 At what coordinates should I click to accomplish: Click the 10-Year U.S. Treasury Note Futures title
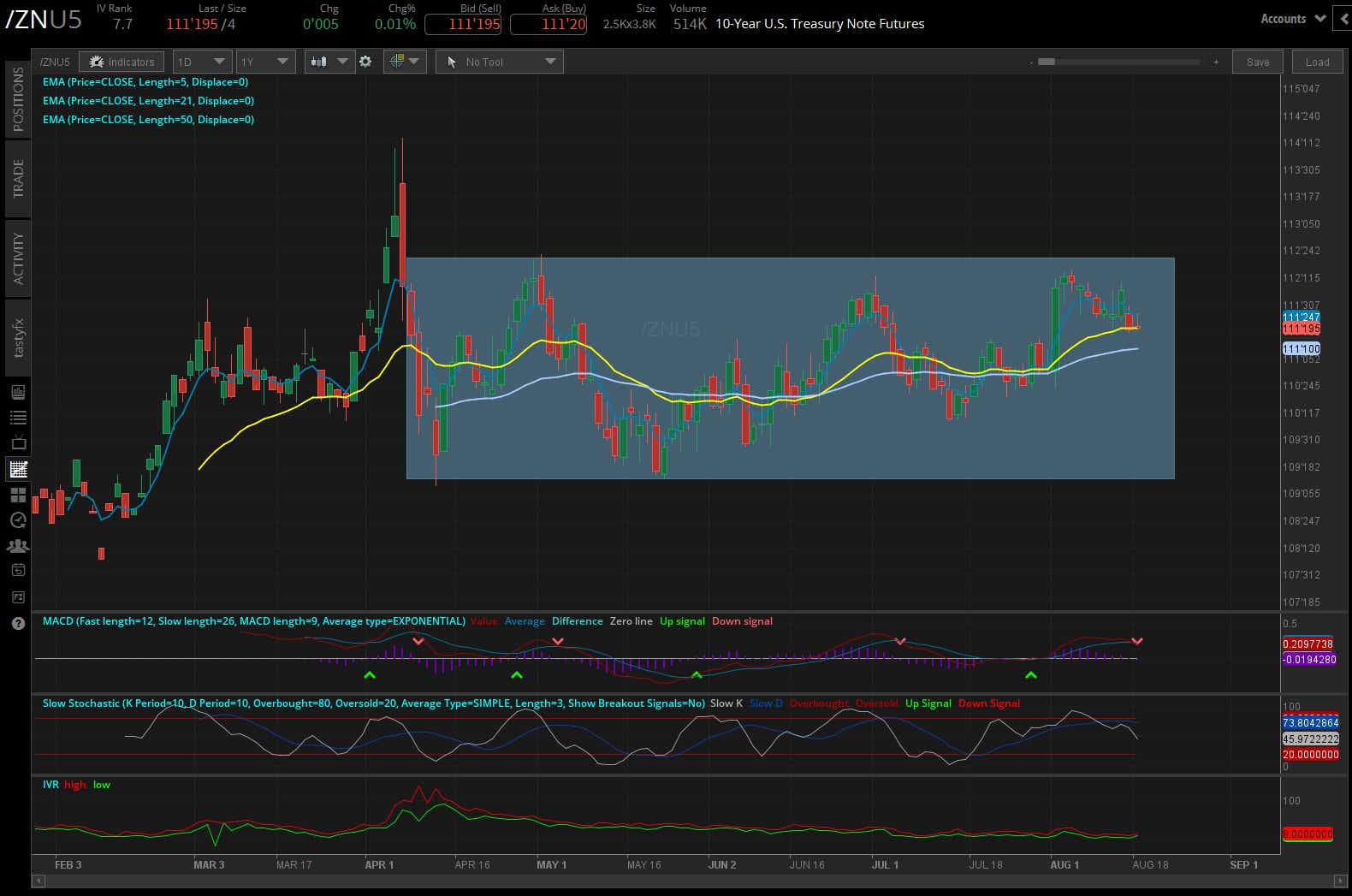click(820, 24)
